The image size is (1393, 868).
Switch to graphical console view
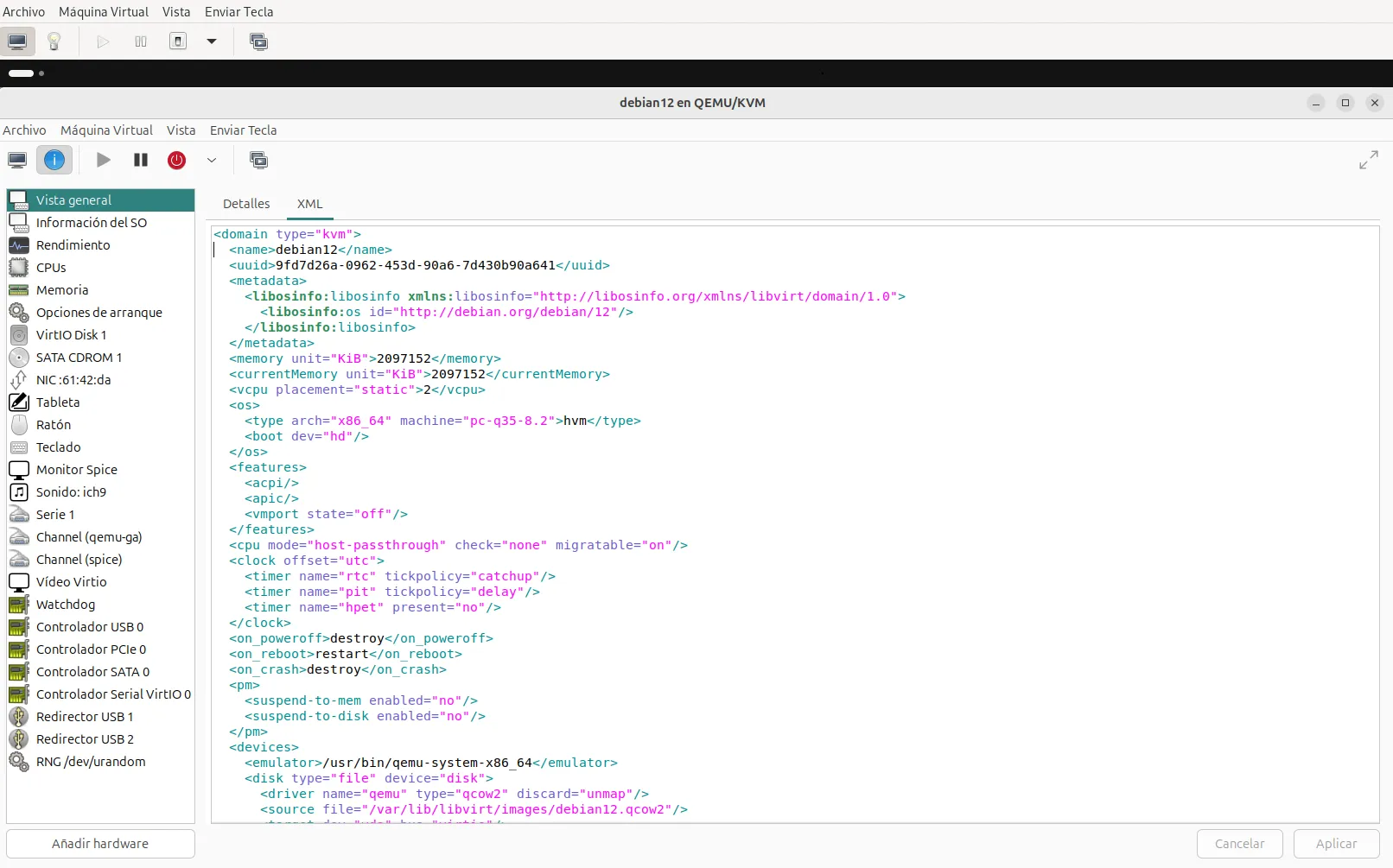(17, 160)
